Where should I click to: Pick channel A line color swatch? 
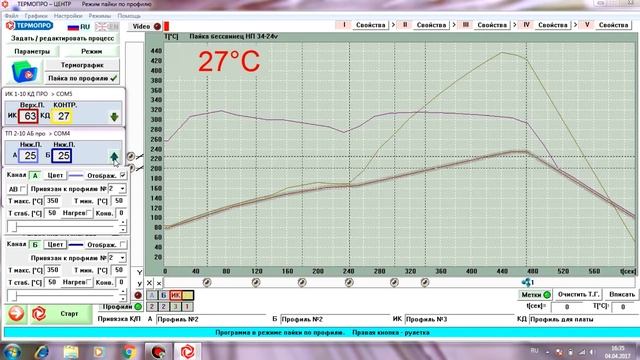pyautogui.click(x=76, y=176)
